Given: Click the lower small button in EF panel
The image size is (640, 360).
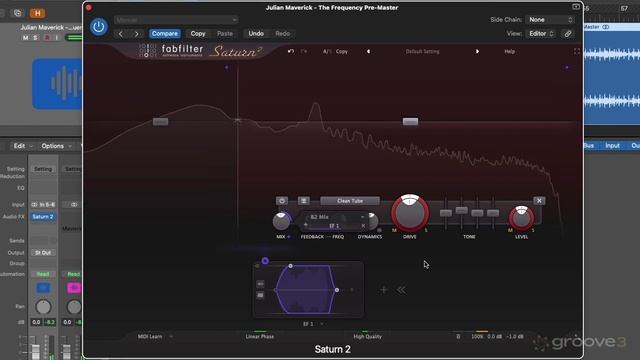Looking at the screenshot, I should click(260, 295).
